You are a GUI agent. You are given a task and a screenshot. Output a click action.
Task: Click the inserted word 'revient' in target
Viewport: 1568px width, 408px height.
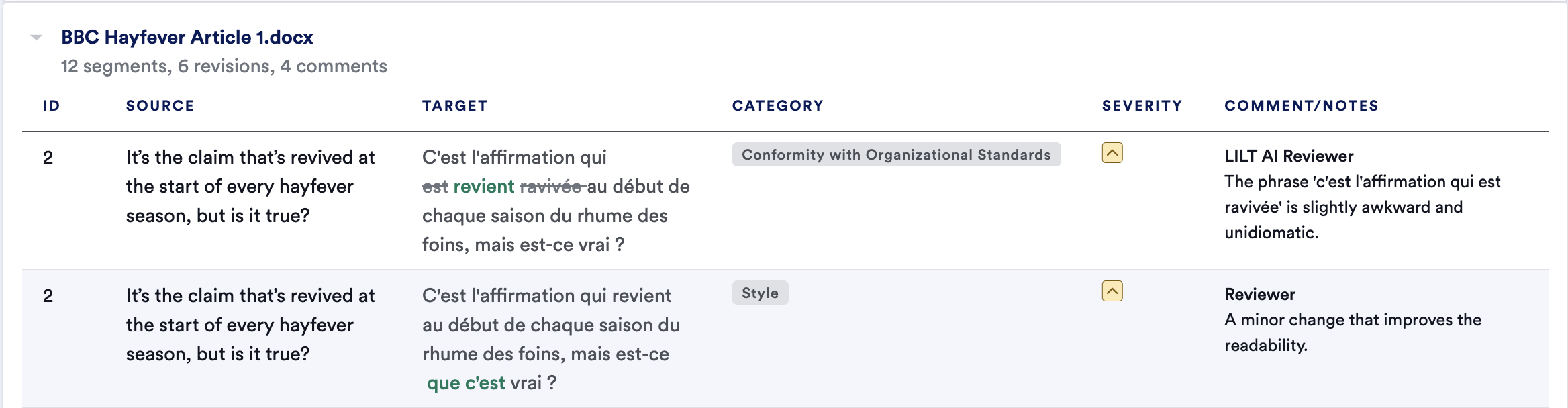[484, 186]
